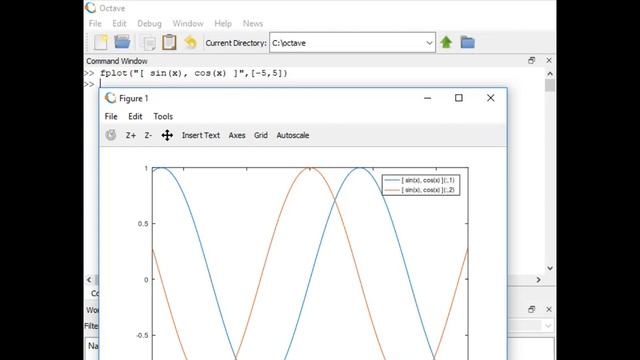Click the Paste clipboard icon
Image resolution: width=640 pixels, height=360 pixels.
pyautogui.click(x=169, y=42)
